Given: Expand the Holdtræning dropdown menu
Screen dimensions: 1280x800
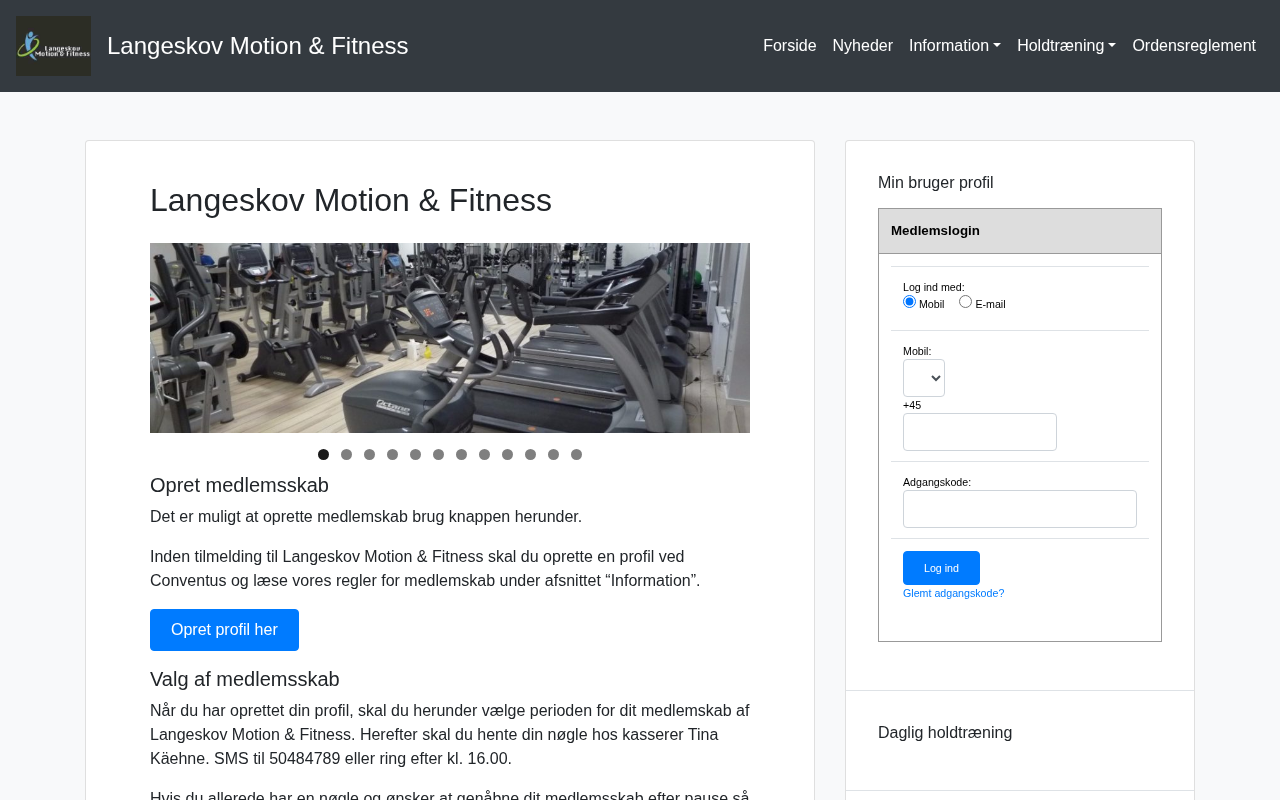Looking at the screenshot, I should [1066, 46].
